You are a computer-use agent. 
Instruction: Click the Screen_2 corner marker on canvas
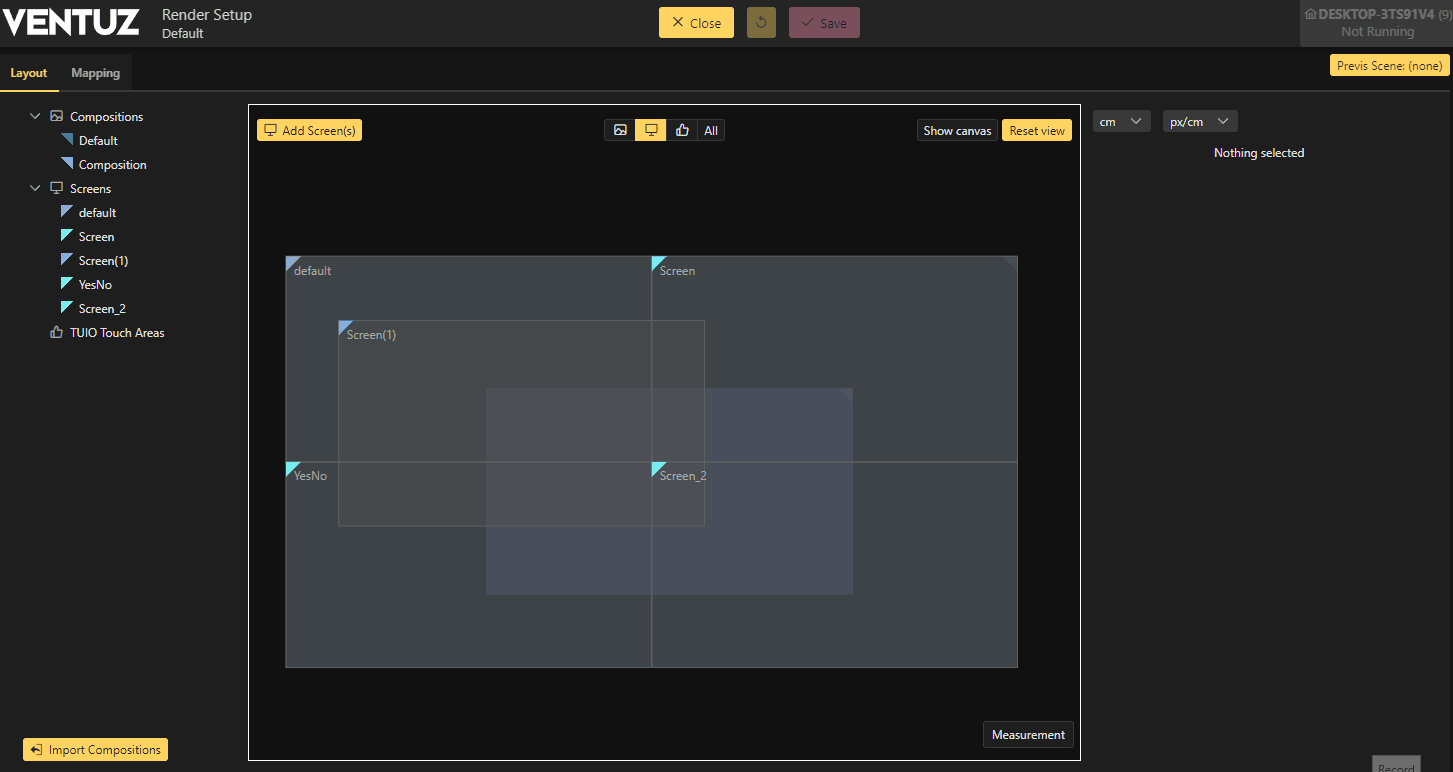coord(658,468)
